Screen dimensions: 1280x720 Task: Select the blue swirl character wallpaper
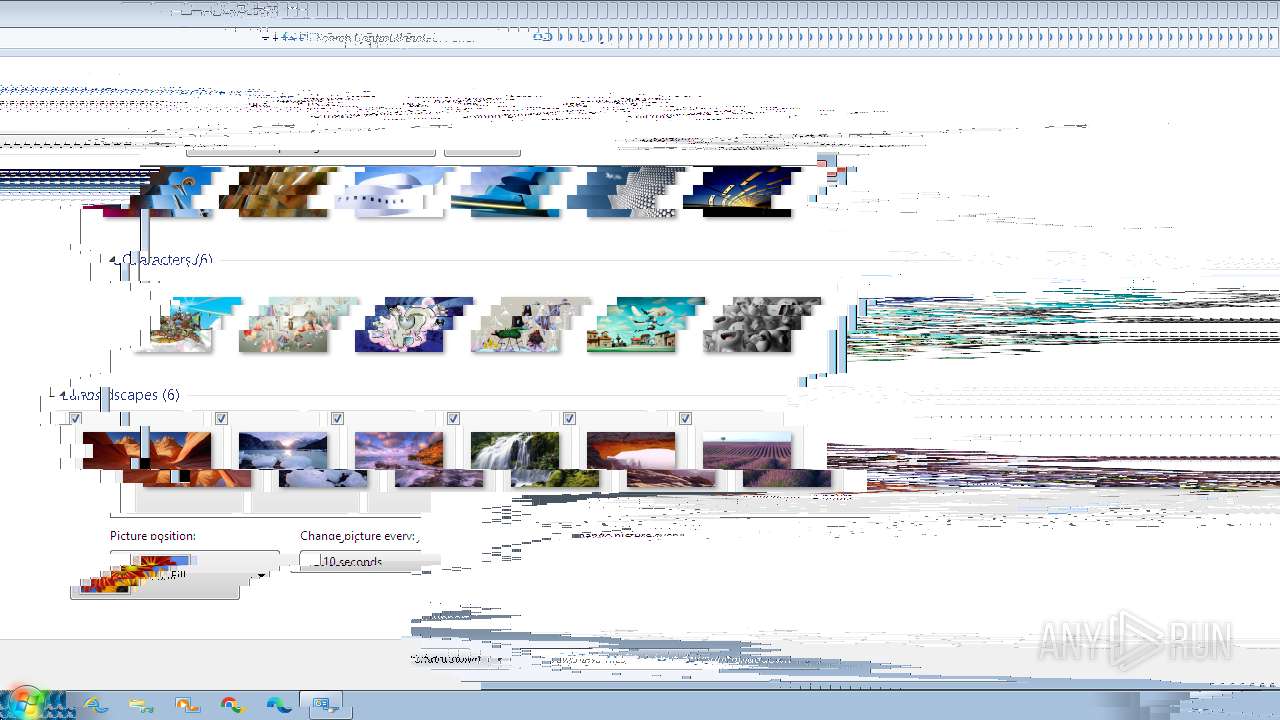411,325
